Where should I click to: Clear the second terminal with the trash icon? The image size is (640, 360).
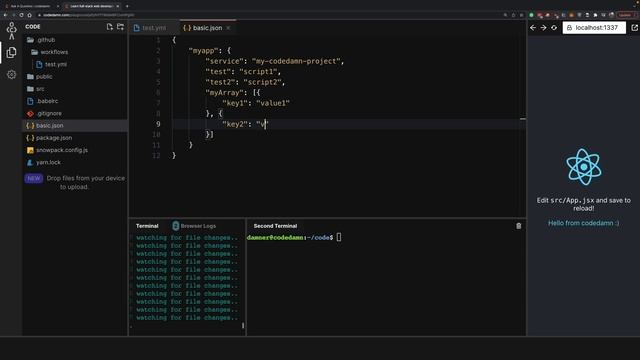pos(518,226)
